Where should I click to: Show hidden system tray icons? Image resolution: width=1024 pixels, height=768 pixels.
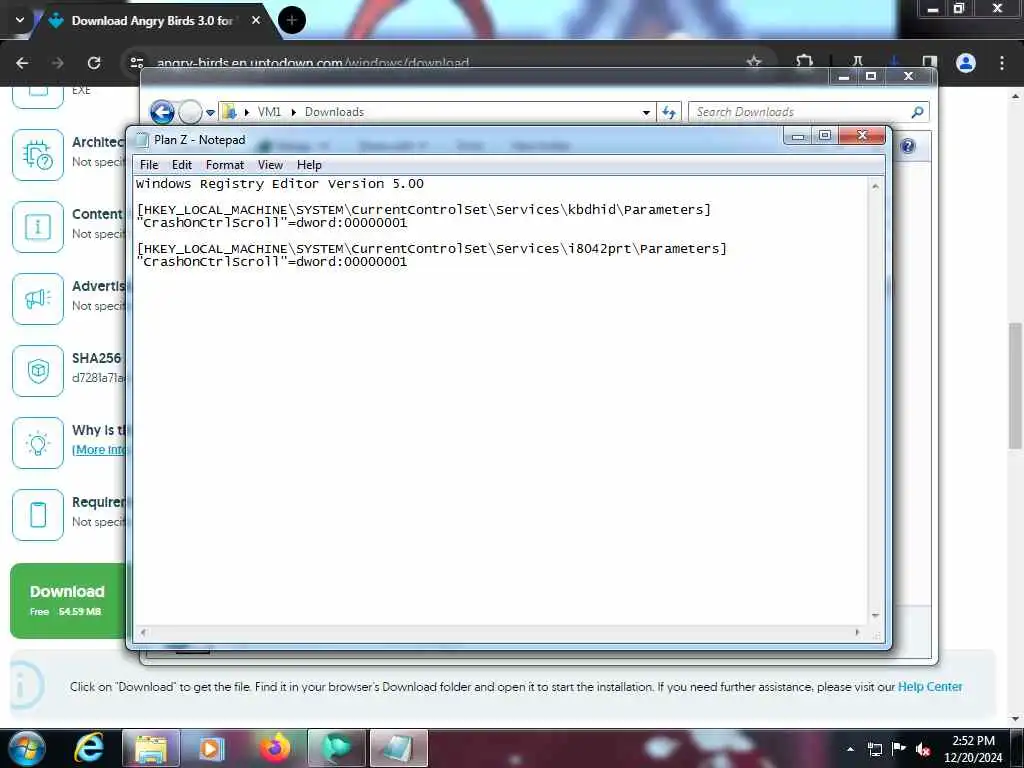tap(850, 749)
